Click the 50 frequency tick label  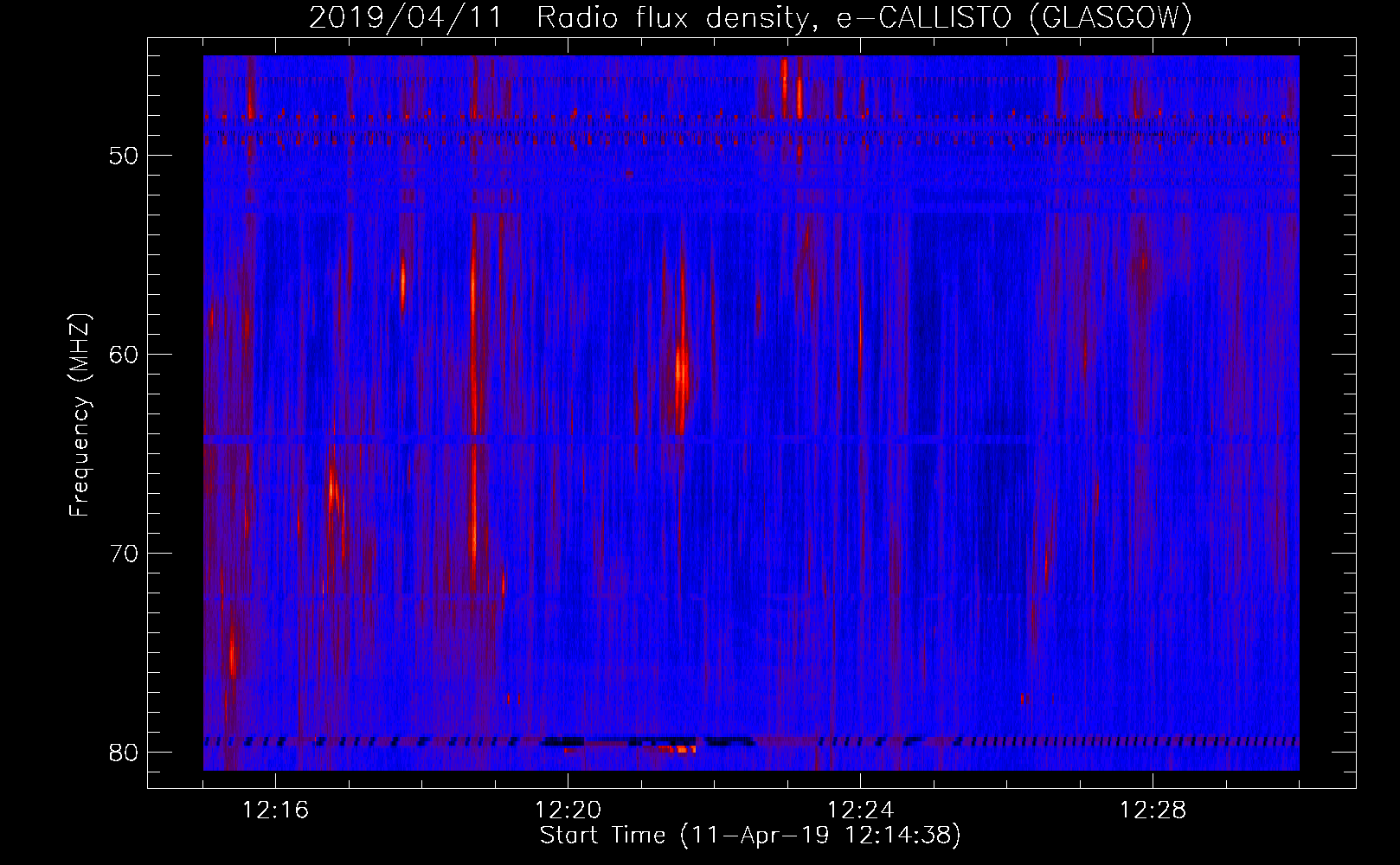click(124, 157)
